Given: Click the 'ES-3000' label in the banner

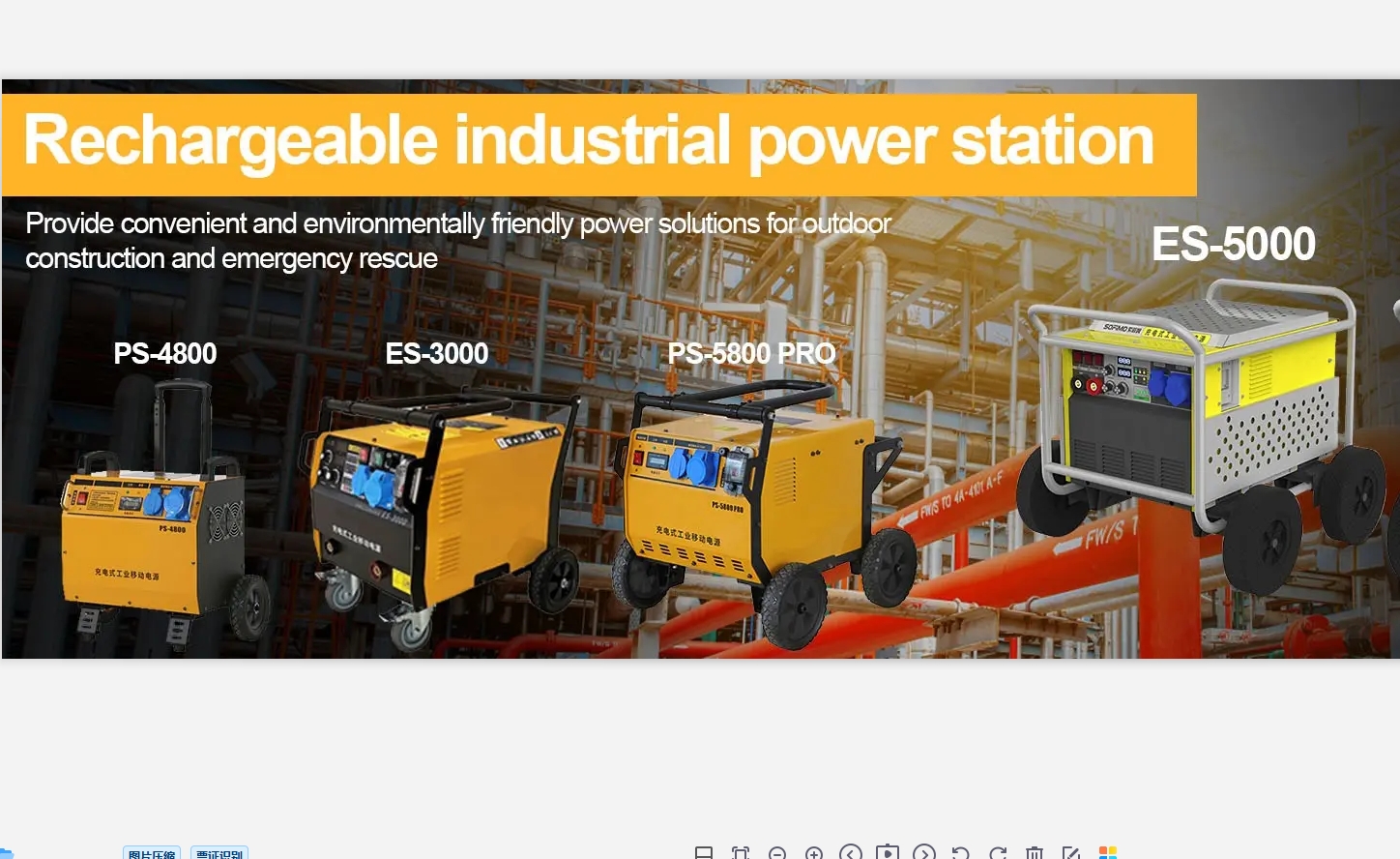Looking at the screenshot, I should (437, 353).
